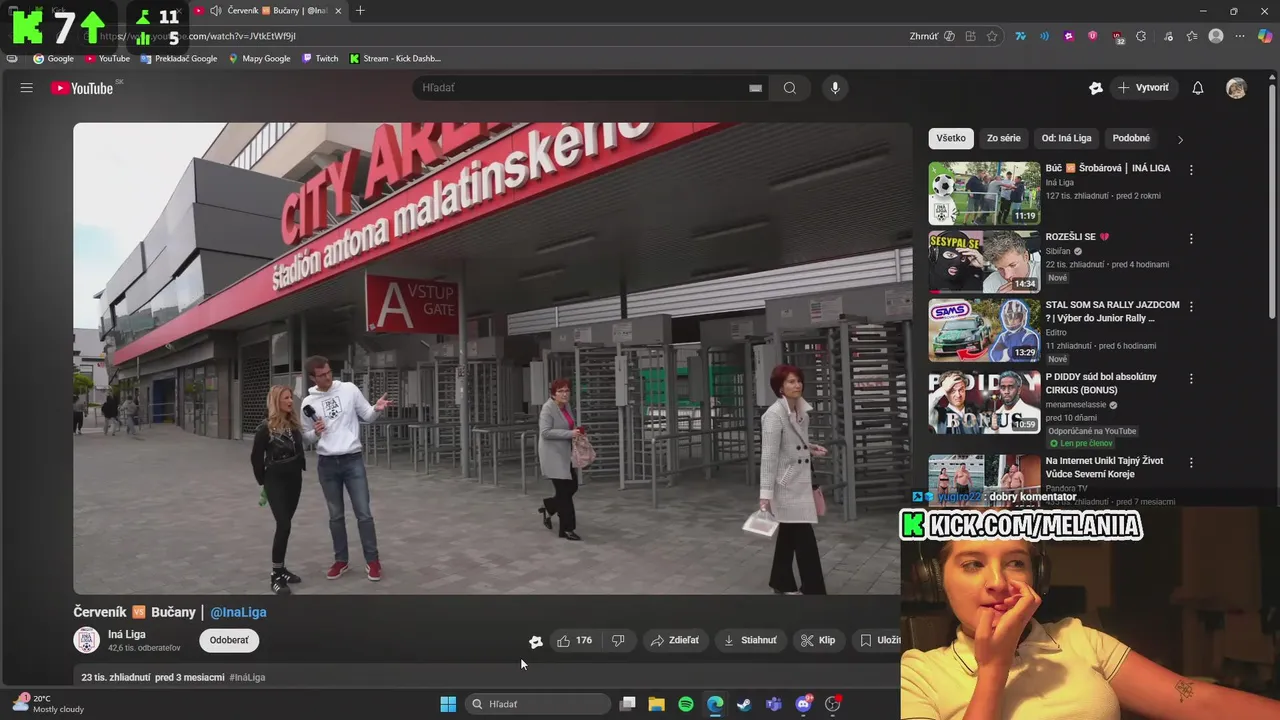Open the Mapy Google bookmark
1280x720 pixels.
(260, 59)
